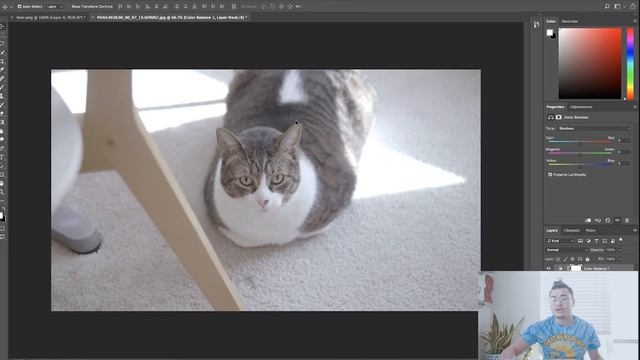Click the Yellow-Blue value field
The width and height of the screenshot is (640, 360).
point(623,163)
